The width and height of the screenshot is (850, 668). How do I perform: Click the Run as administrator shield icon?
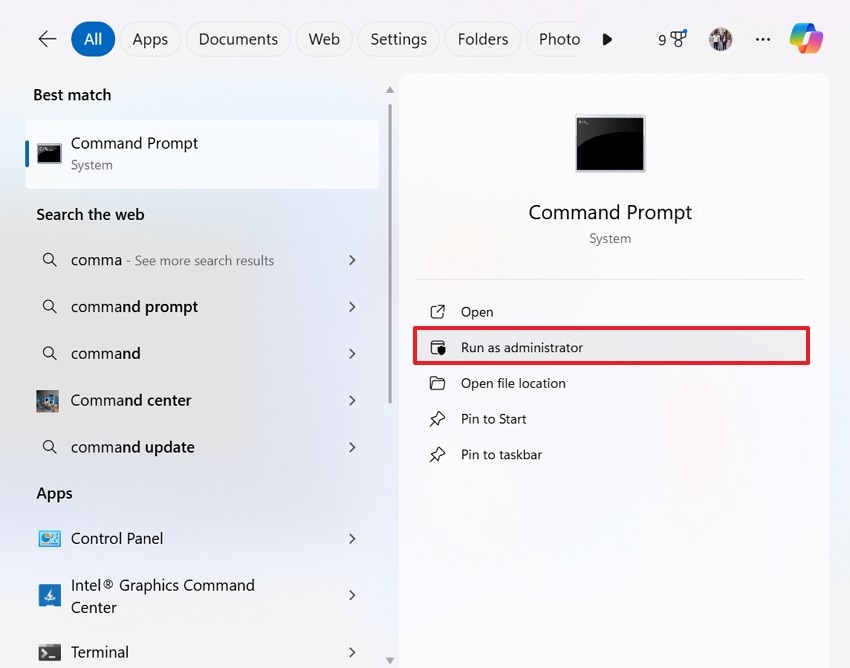pos(437,348)
